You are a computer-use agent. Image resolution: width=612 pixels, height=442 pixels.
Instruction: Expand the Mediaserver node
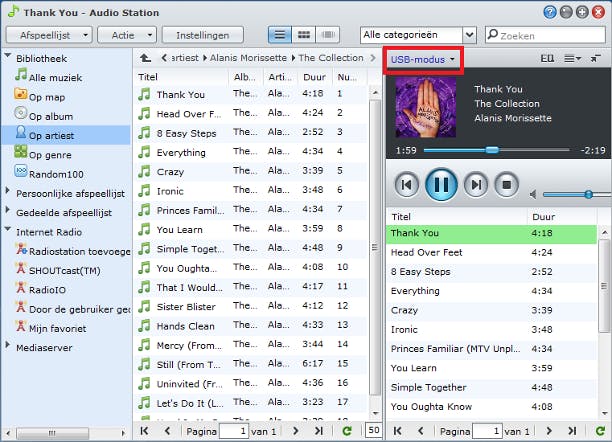click(x=7, y=345)
